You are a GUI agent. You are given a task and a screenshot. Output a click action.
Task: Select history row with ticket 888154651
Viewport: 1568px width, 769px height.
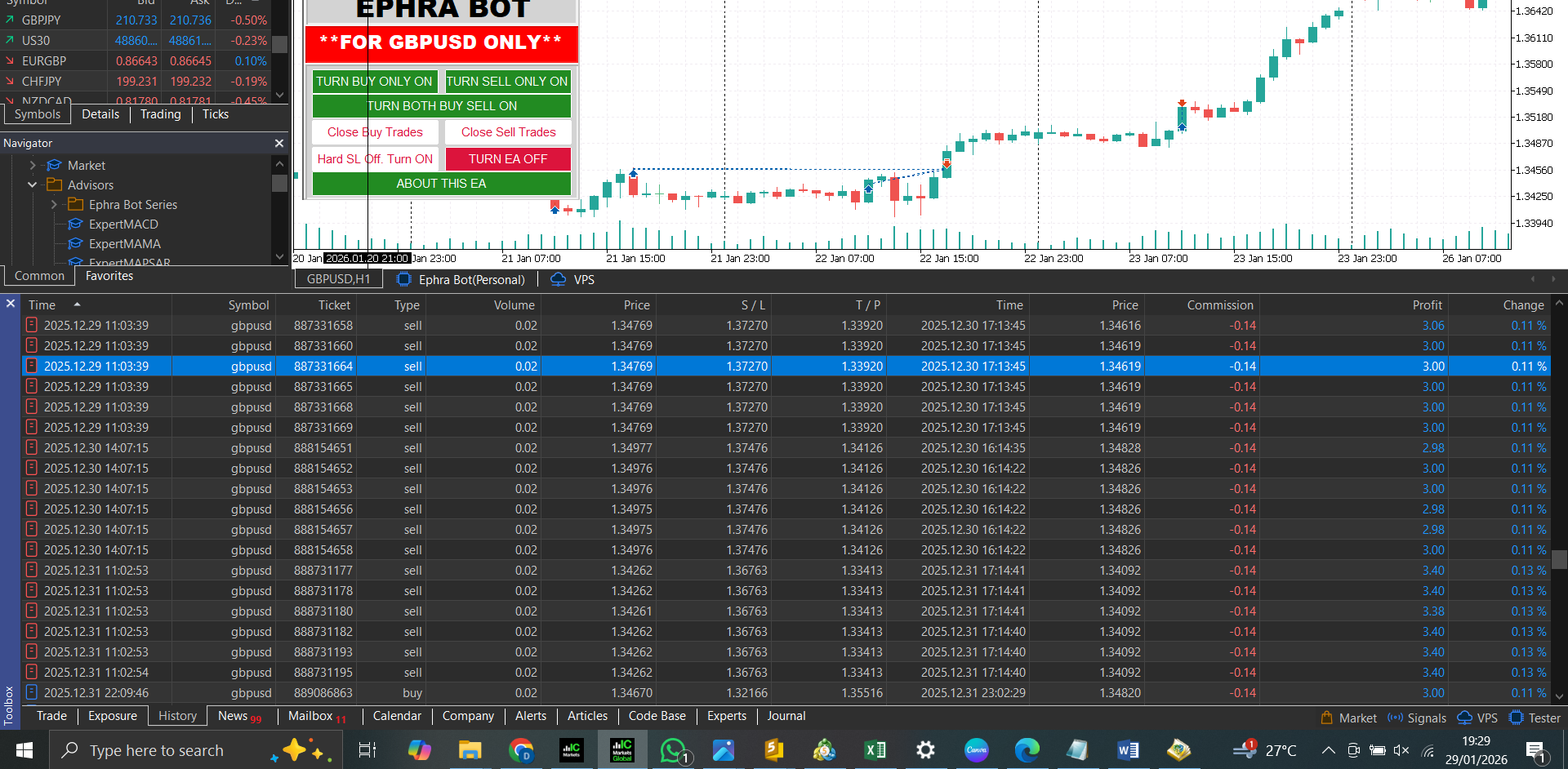click(787, 447)
